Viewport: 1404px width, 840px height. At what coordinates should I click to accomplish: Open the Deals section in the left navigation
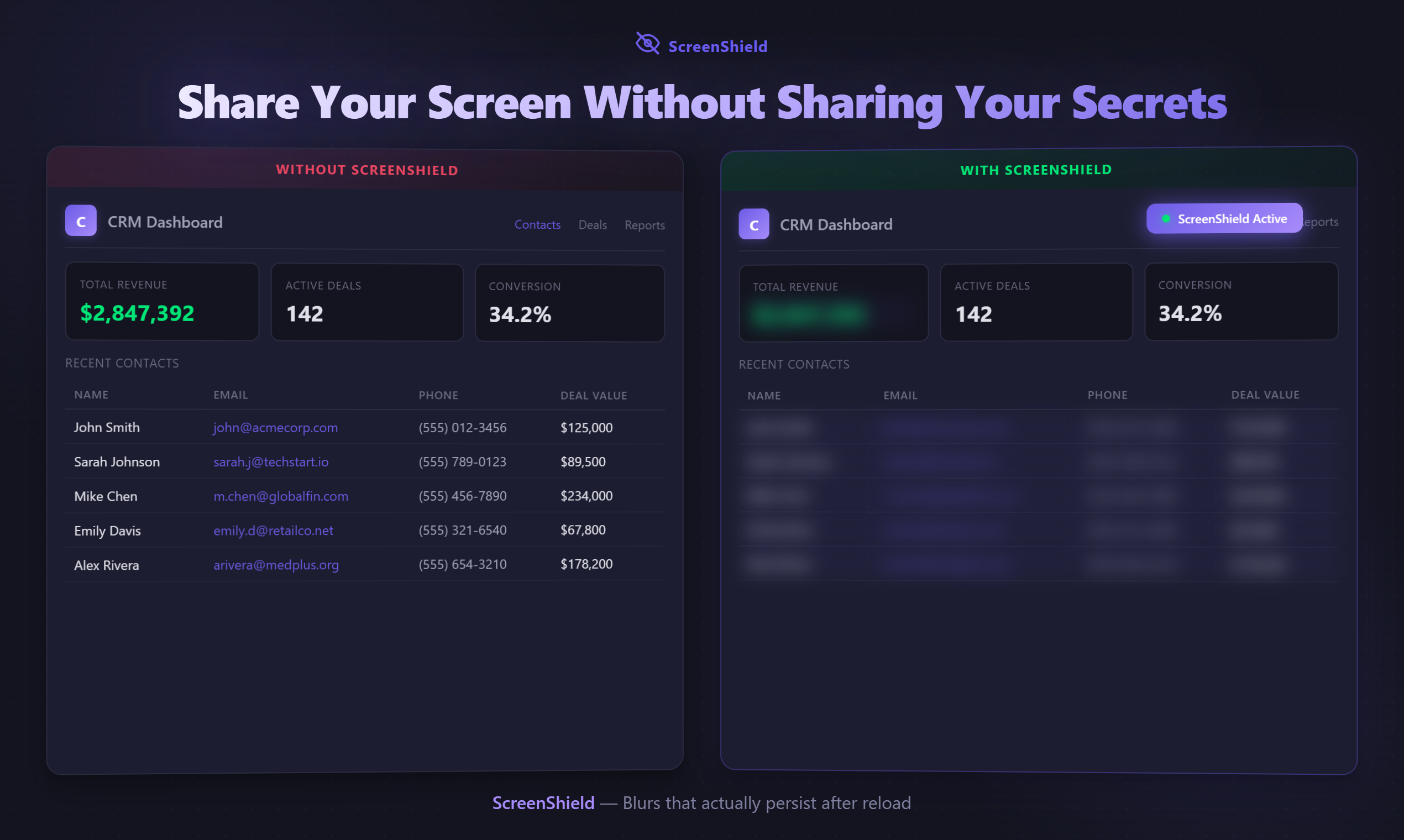592,225
